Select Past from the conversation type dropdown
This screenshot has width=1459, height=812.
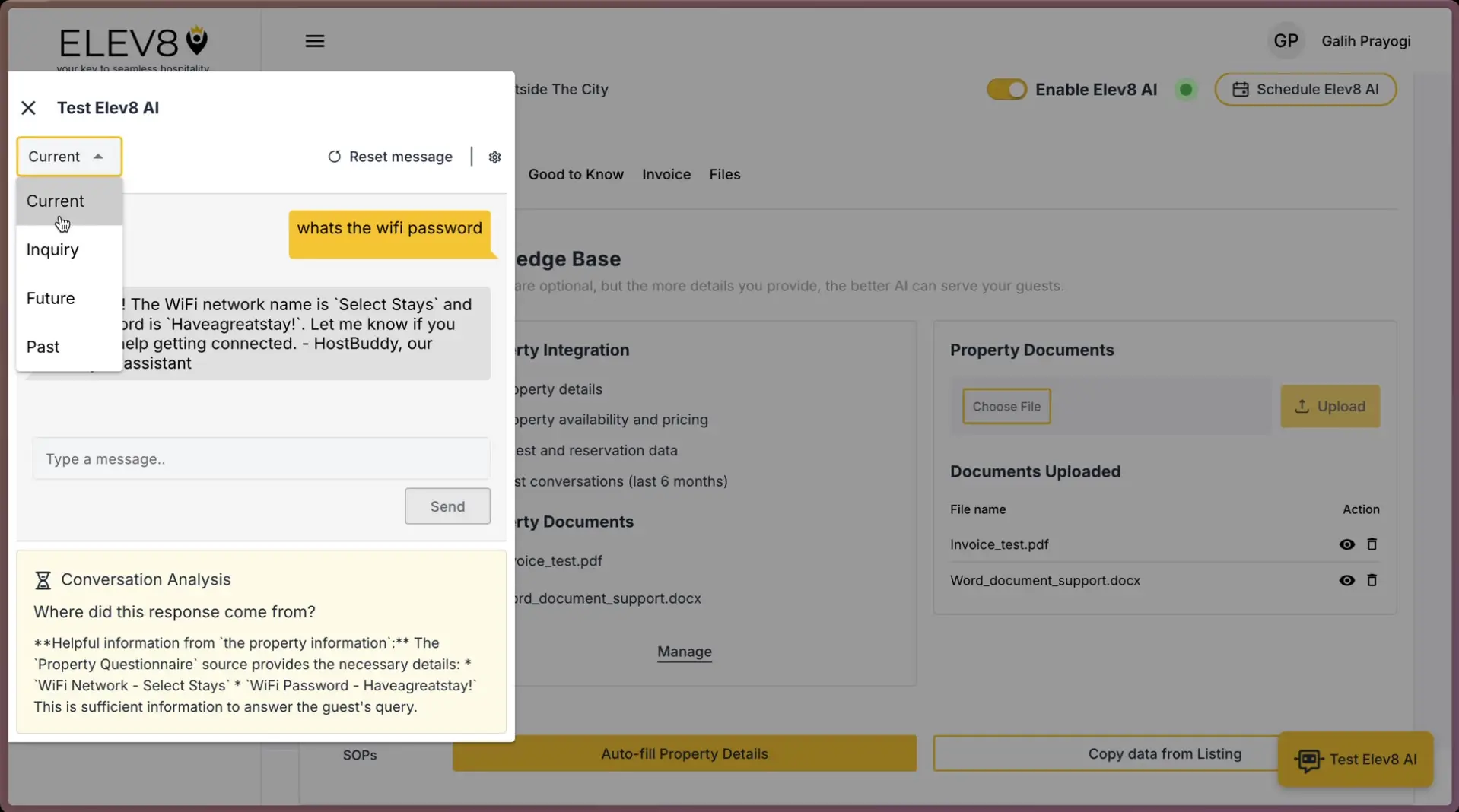click(x=43, y=346)
